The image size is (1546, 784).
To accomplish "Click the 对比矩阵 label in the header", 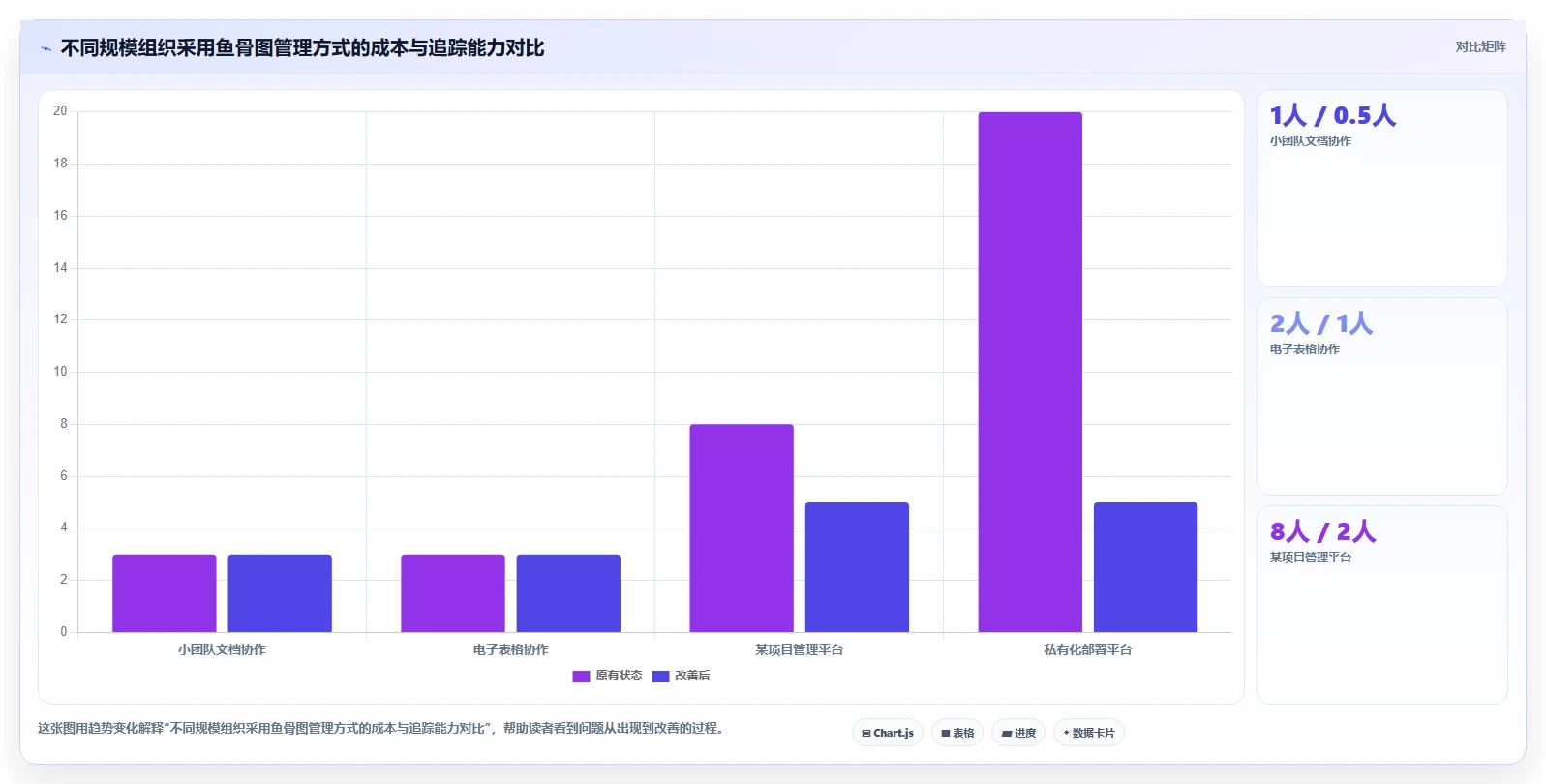I will point(1480,46).
